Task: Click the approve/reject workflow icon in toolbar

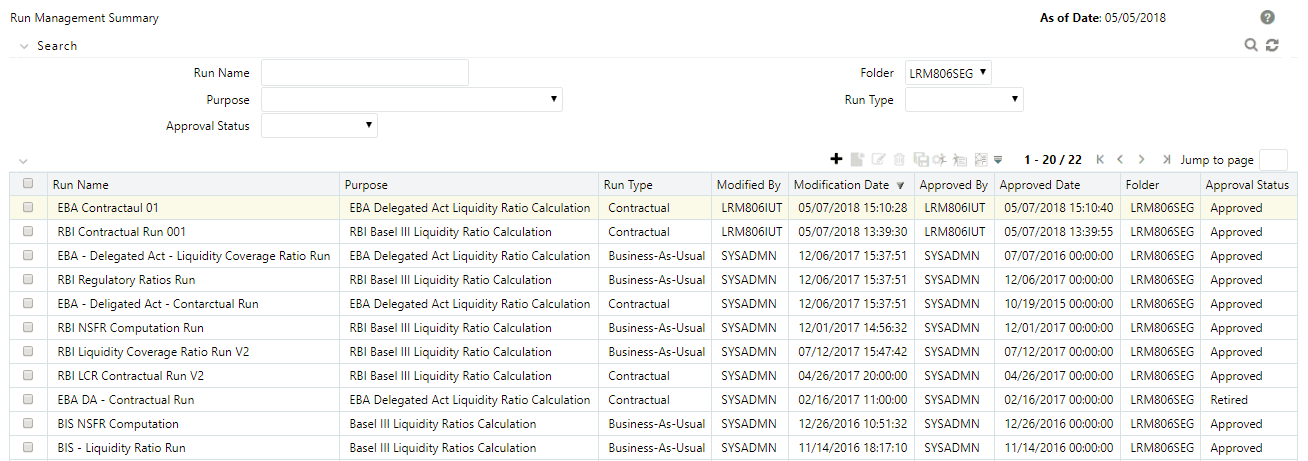Action: point(981,159)
